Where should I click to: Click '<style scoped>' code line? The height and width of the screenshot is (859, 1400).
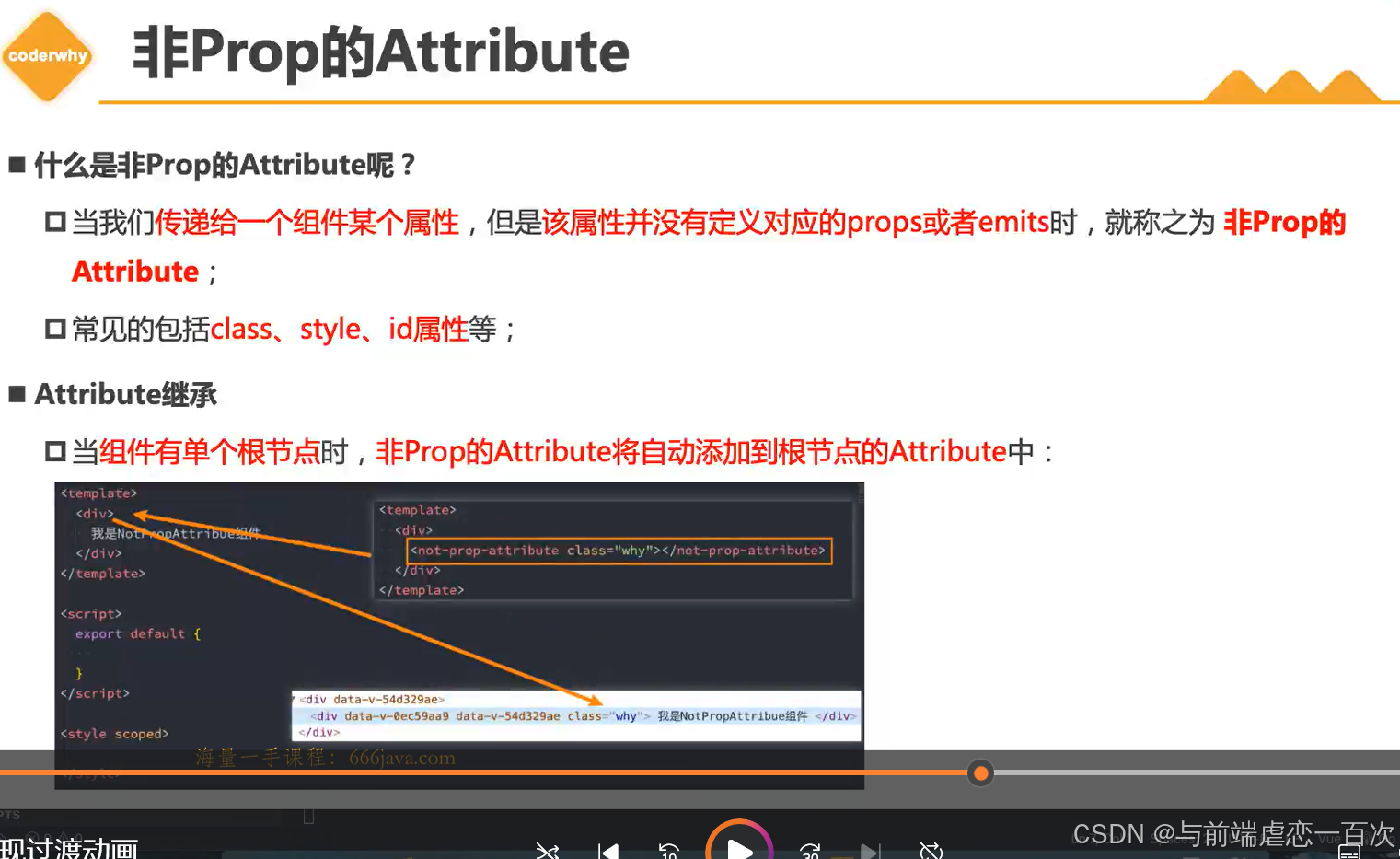point(114,734)
